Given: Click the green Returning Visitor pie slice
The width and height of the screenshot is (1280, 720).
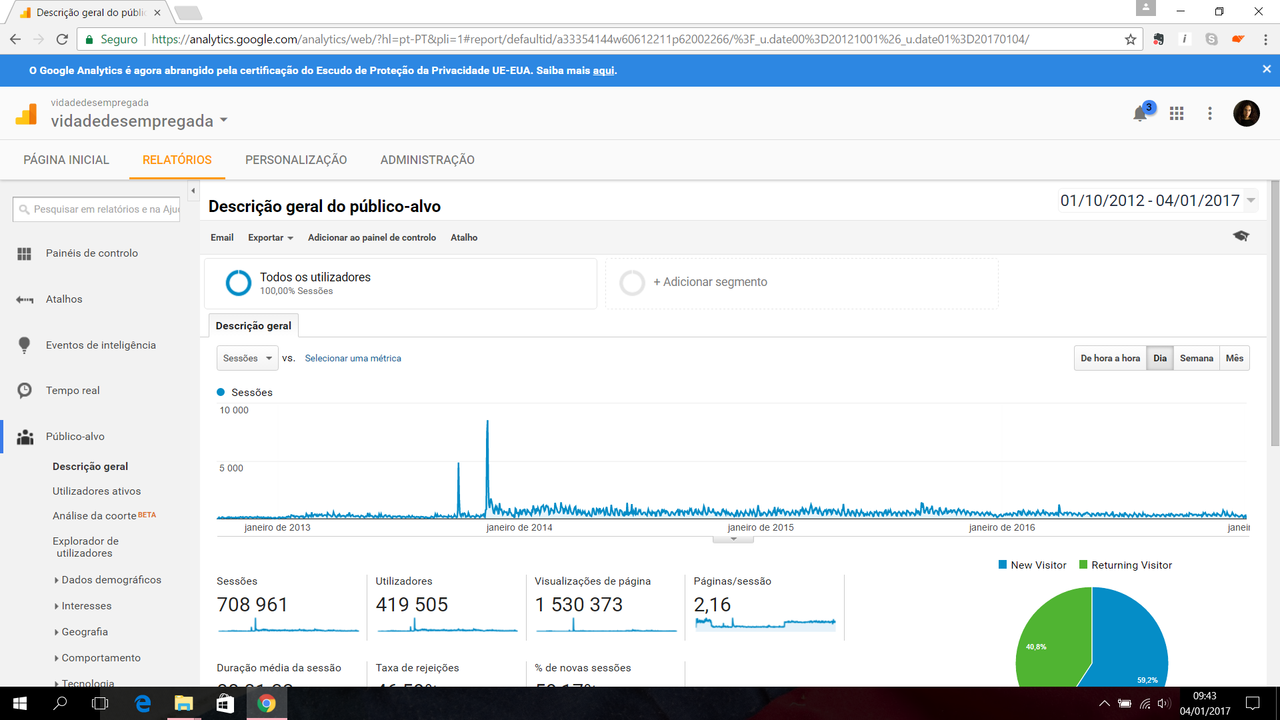Looking at the screenshot, I should 1050,640.
